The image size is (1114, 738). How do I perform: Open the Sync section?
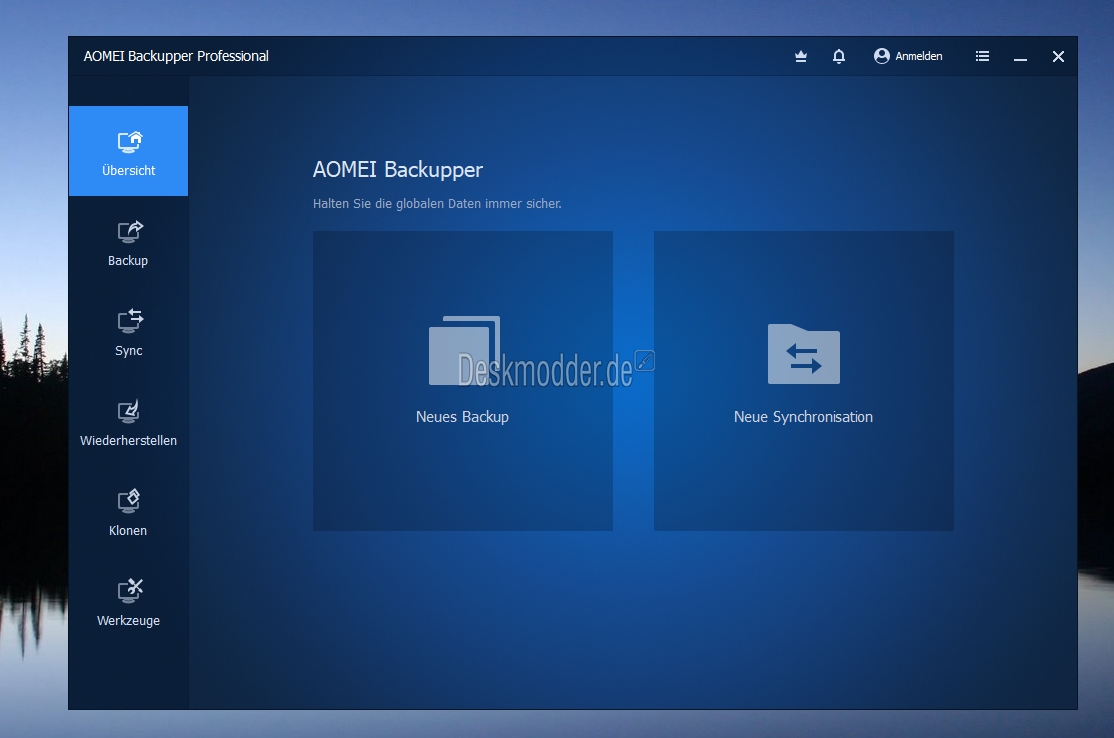pyautogui.click(x=129, y=332)
